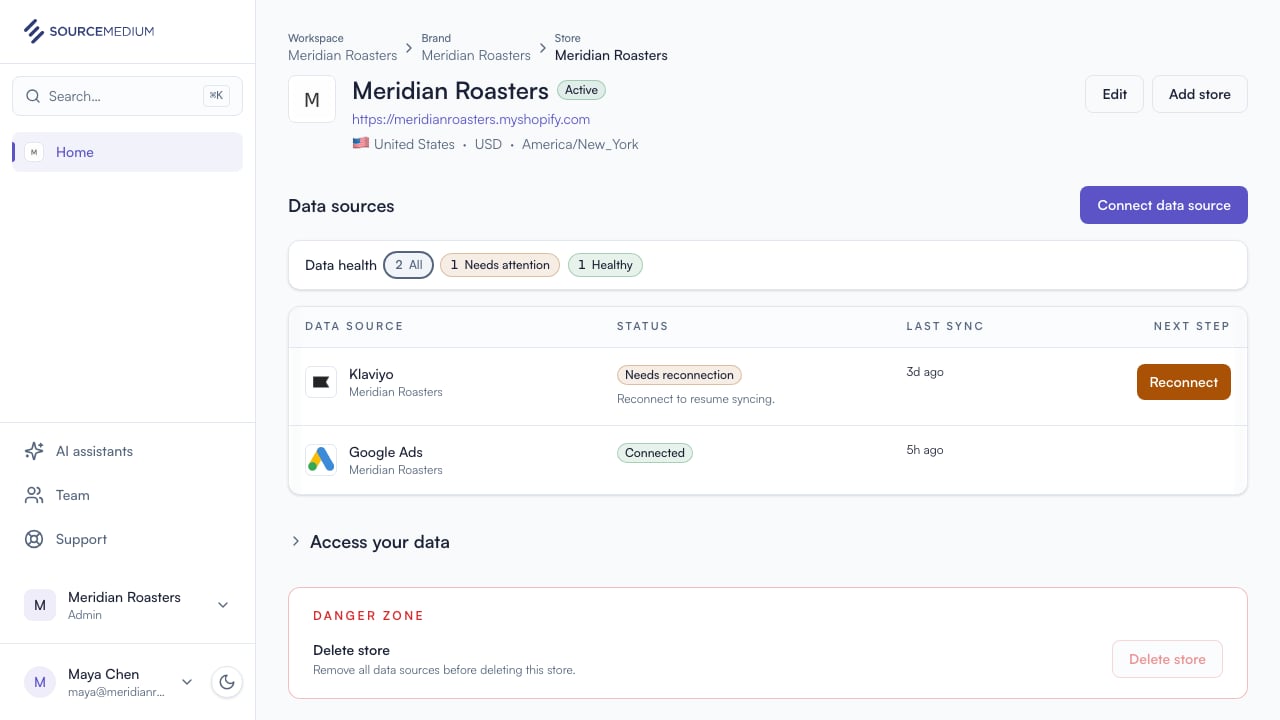1280x720 pixels.
Task: Click the Add store button
Action: click(1200, 94)
